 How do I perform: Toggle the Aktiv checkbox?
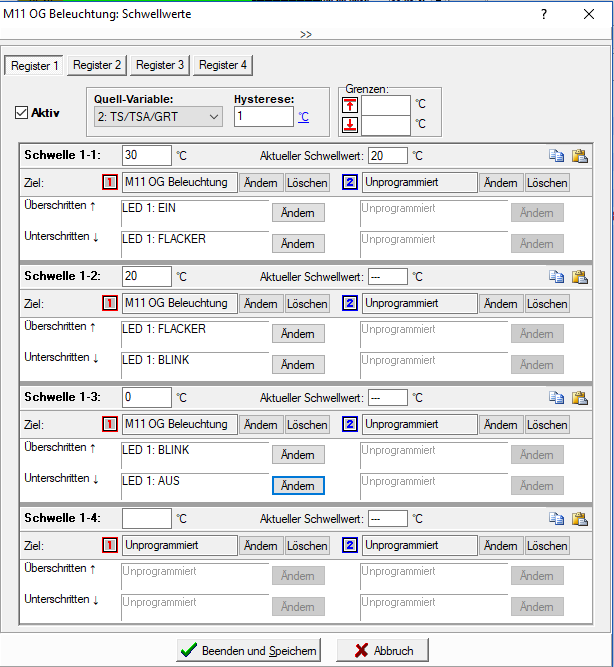pos(22,113)
